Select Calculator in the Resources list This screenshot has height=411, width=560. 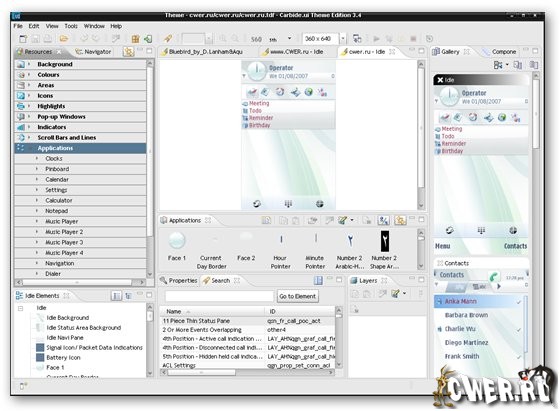click(80, 201)
